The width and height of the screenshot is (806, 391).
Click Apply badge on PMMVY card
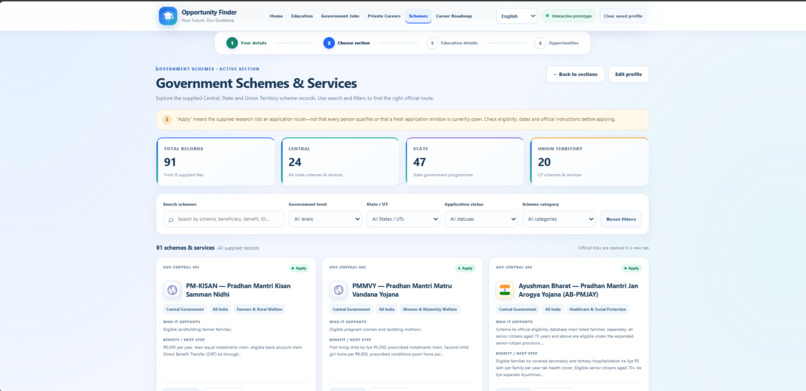pos(465,268)
